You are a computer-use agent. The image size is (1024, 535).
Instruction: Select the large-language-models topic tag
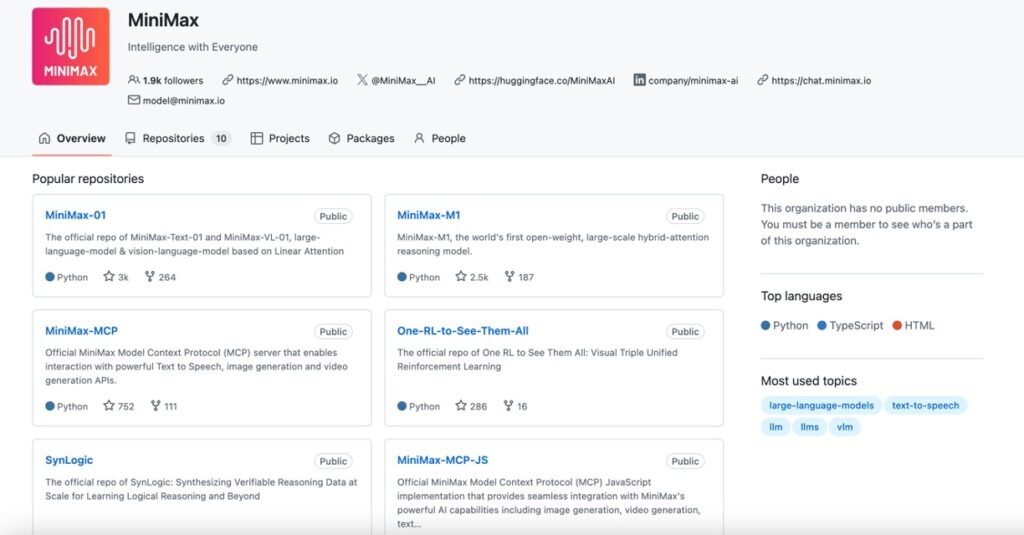click(x=821, y=405)
